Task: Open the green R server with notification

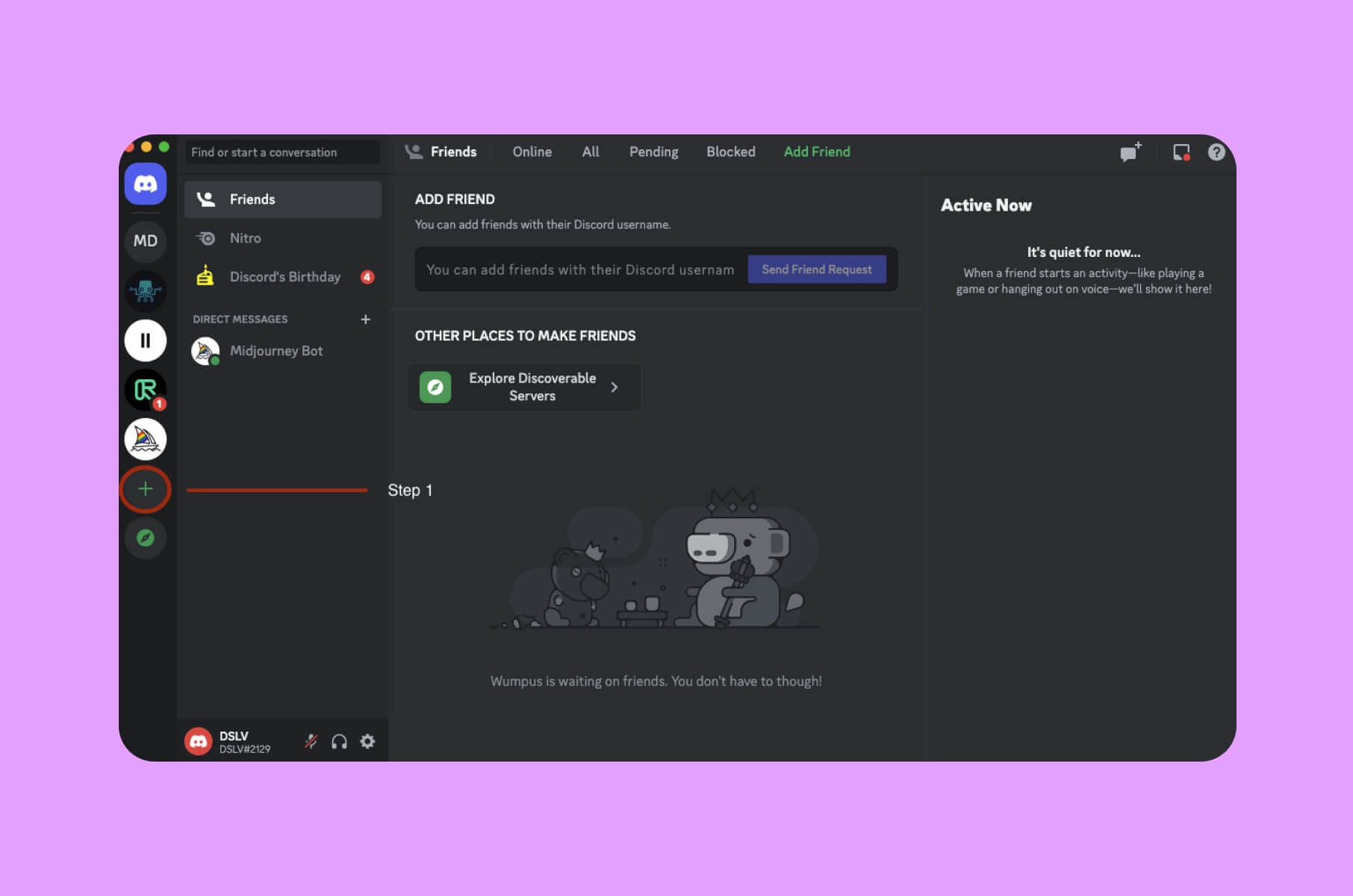Action: 146,390
